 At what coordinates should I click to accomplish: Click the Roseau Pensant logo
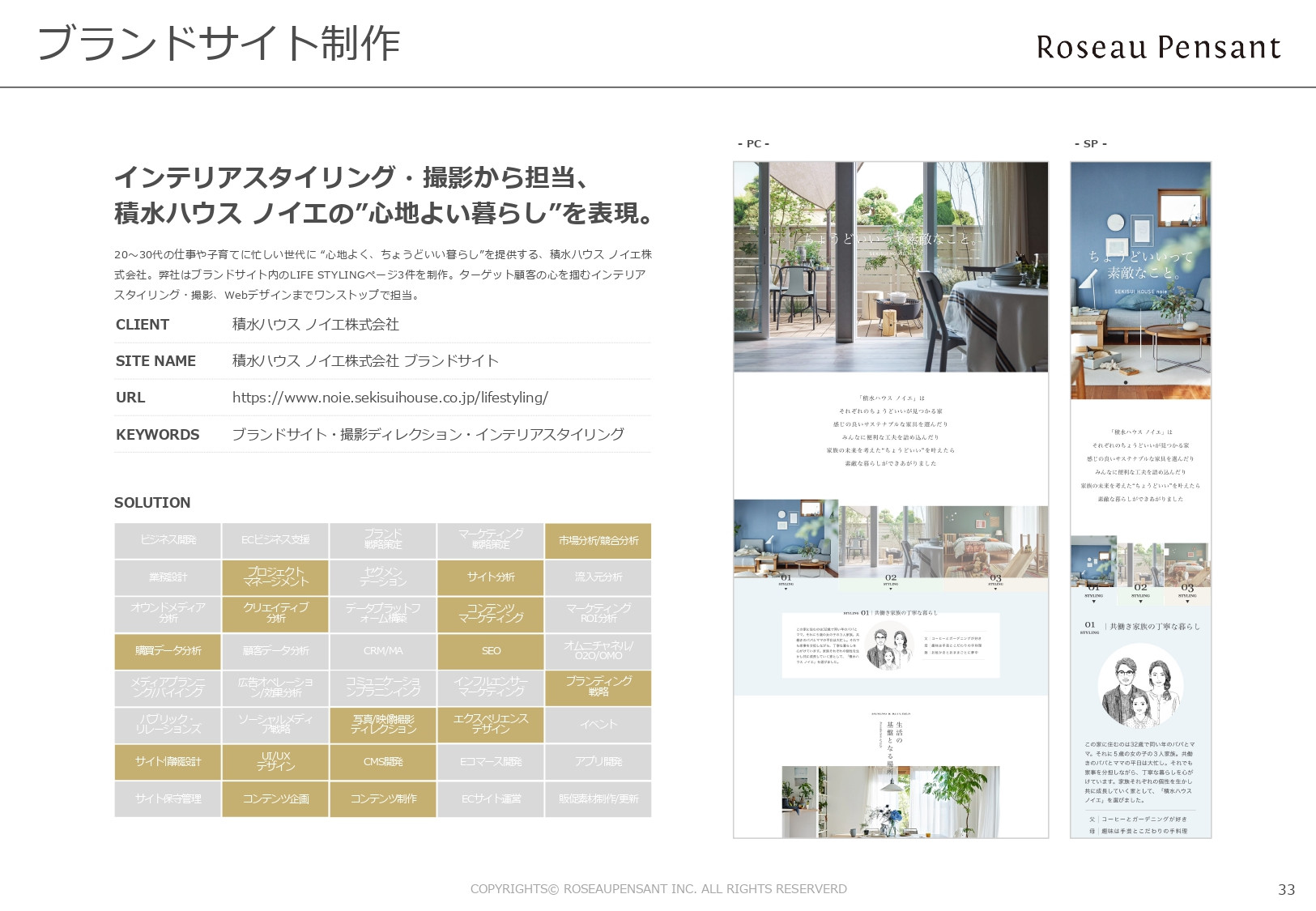(x=1156, y=47)
